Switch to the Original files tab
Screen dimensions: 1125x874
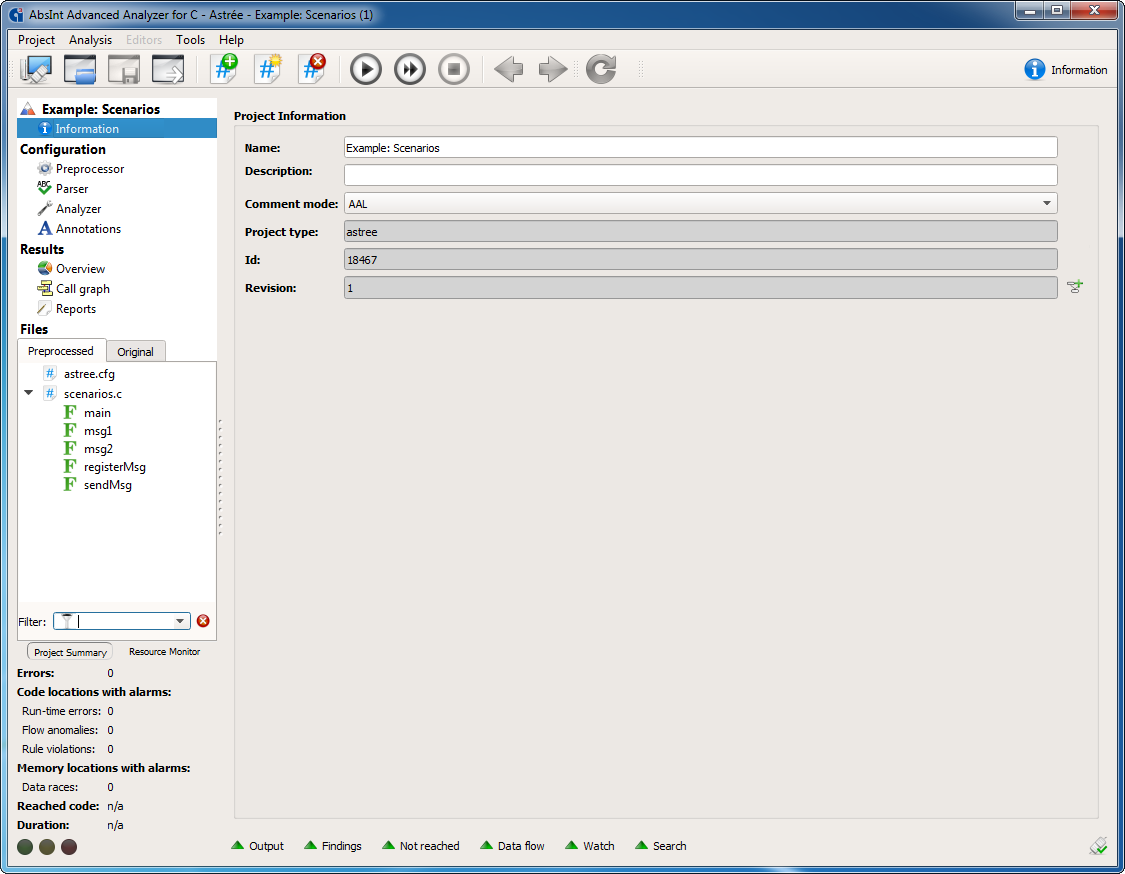[x=136, y=352]
